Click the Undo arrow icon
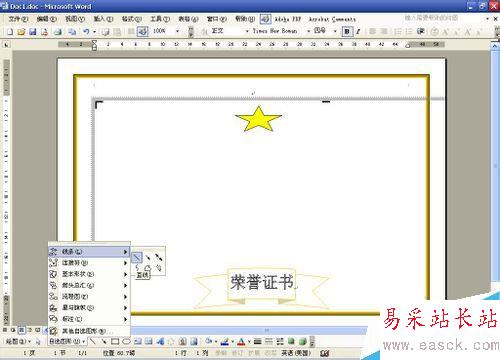Viewport: 500px width, 360px height. point(86,32)
